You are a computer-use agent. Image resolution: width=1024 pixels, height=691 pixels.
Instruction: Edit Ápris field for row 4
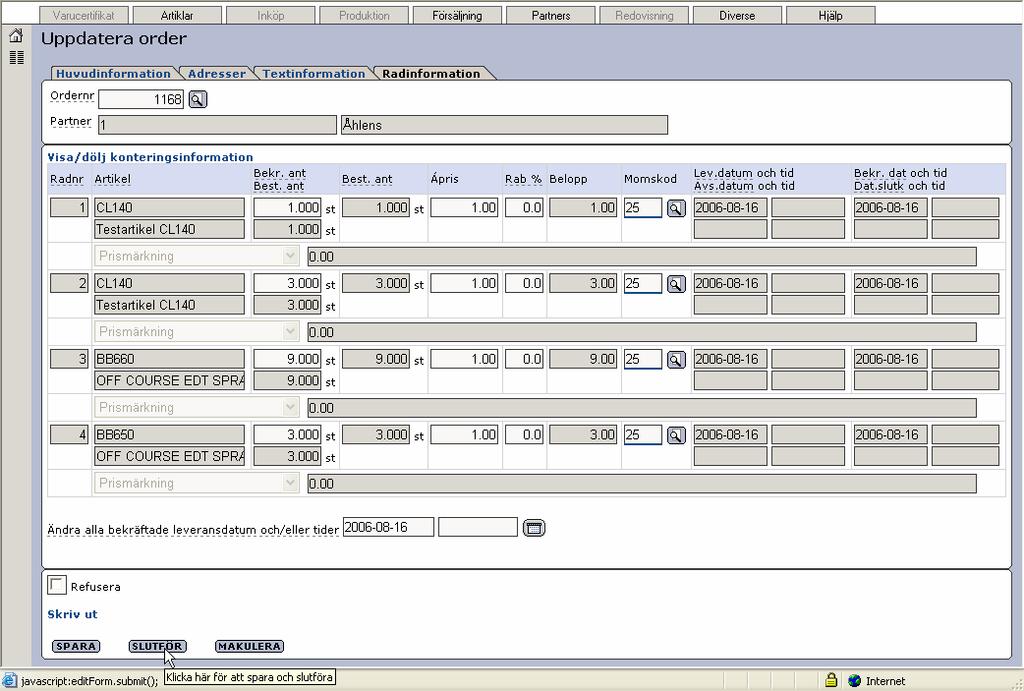click(464, 435)
